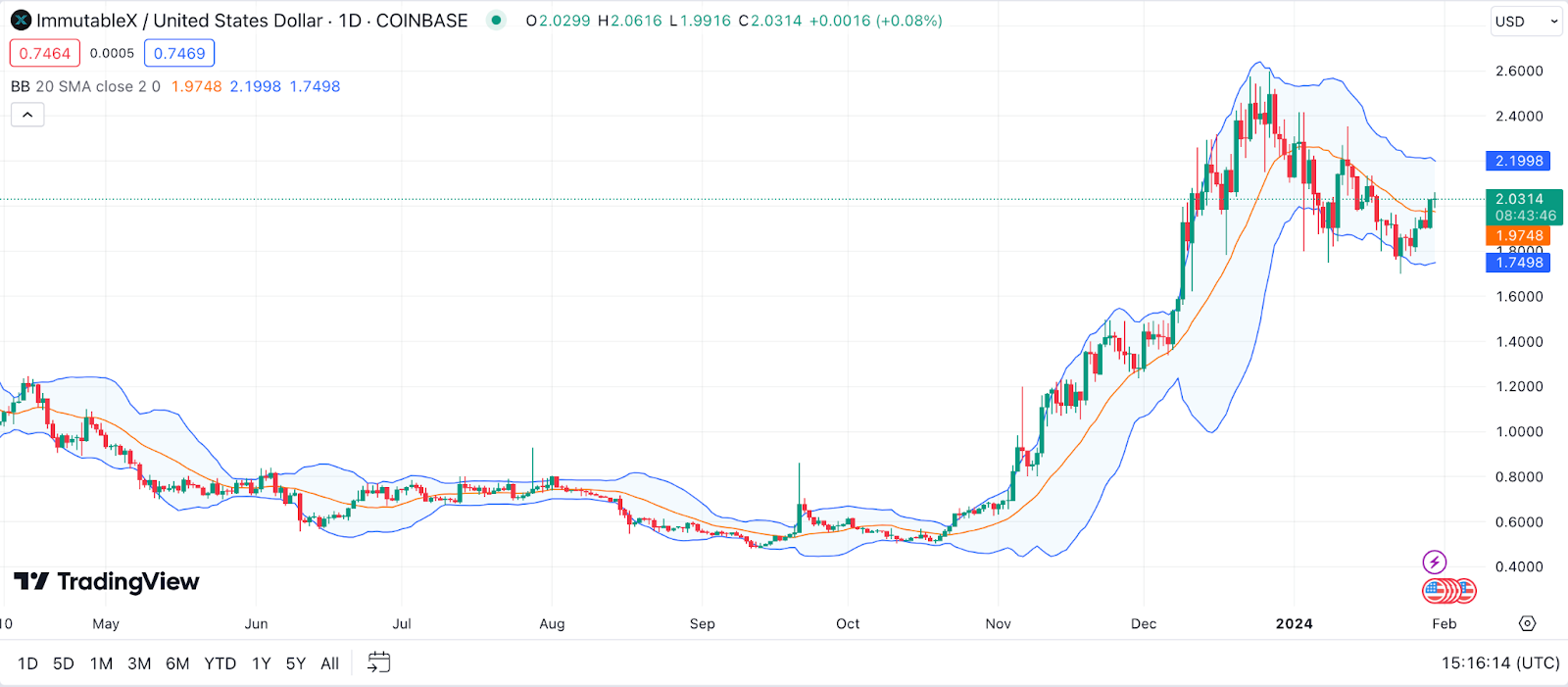Click the orange 1.9748 basis price label
Screen dimensions: 1568x687
(x=1519, y=235)
